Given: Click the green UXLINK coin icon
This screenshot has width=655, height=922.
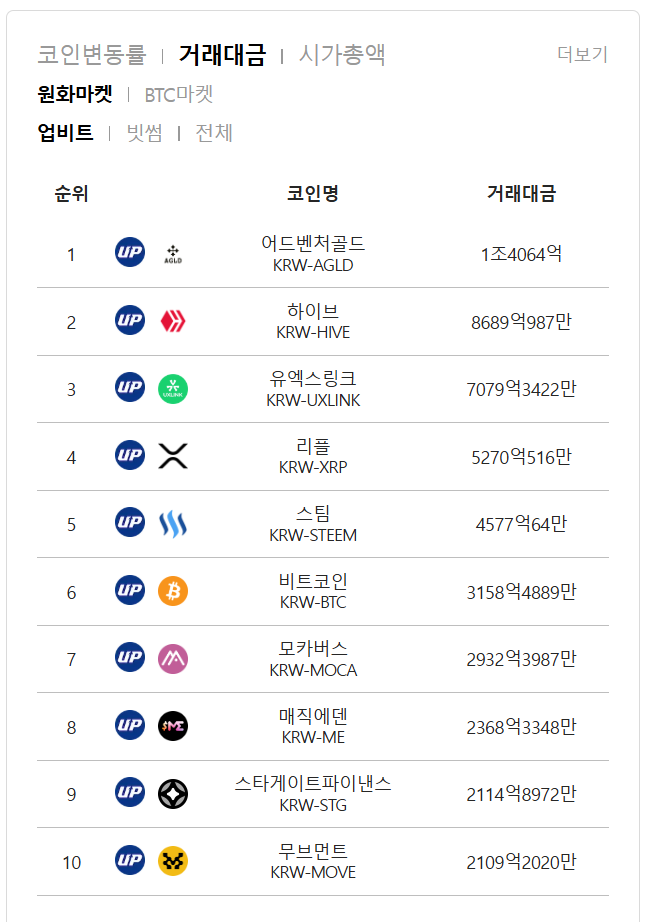Looking at the screenshot, I should tap(173, 389).
